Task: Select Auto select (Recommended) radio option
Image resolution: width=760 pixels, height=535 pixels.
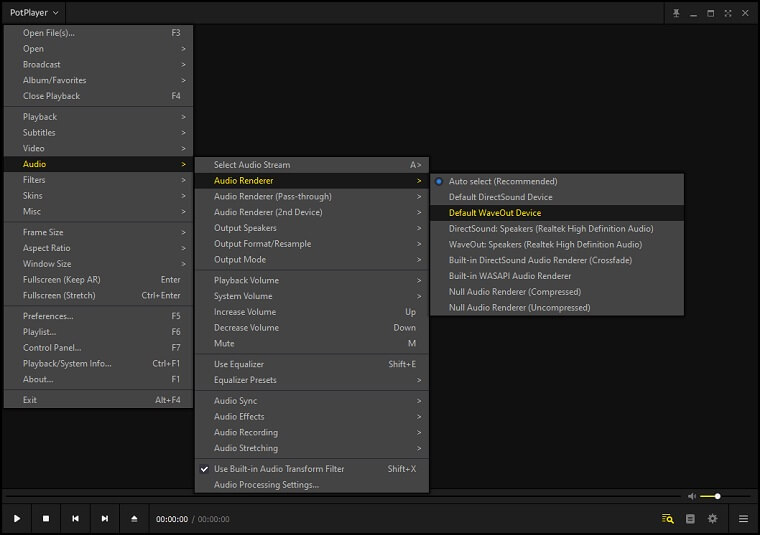Action: pos(557,181)
